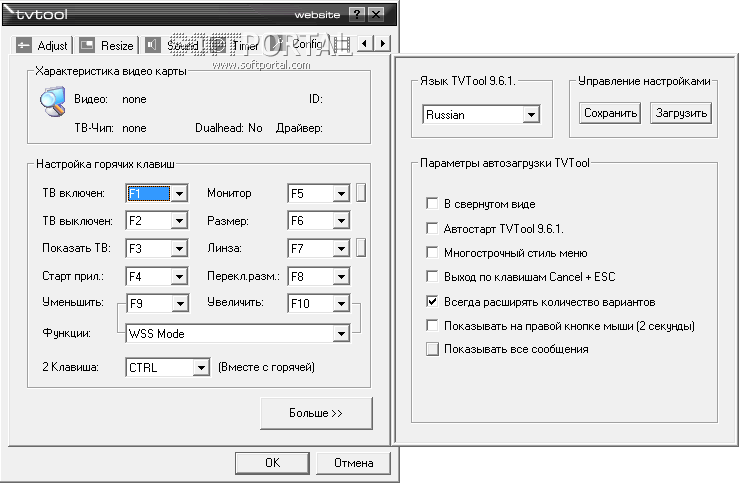The image size is (741, 483).
Task: Expand the Перекл.разм. hotkey dropdown (F8)
Action: coord(341,276)
